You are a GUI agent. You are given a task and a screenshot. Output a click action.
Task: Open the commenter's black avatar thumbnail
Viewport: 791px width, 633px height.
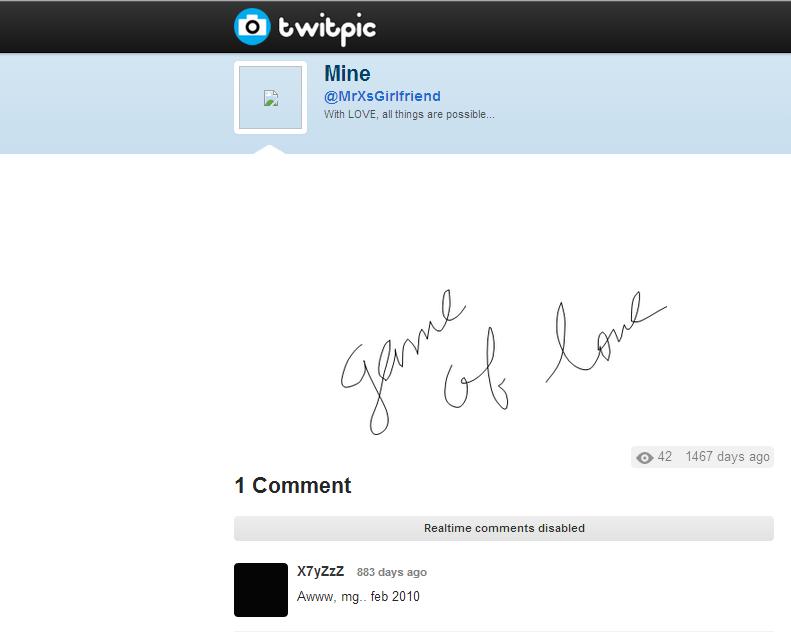pos(261,590)
